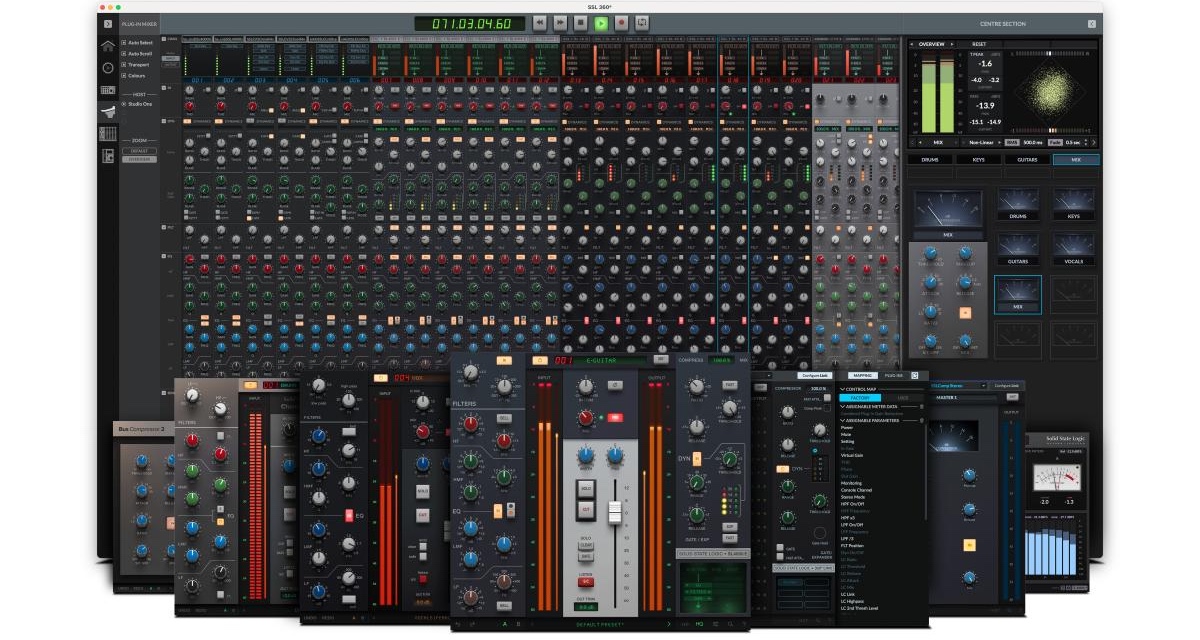Image resolution: width=1200 pixels, height=640 pixels.
Task: Click the red Listen SC button
Action: click(x=588, y=581)
